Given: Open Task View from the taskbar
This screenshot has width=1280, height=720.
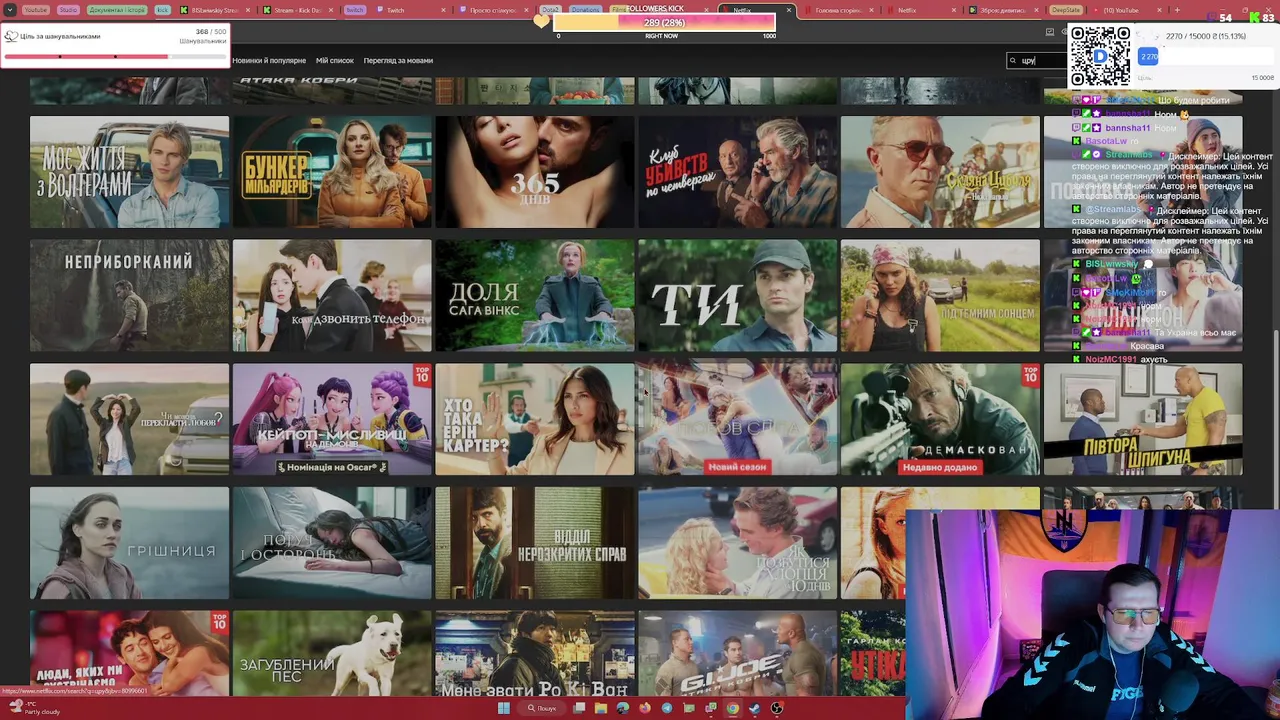Looking at the screenshot, I should point(579,708).
